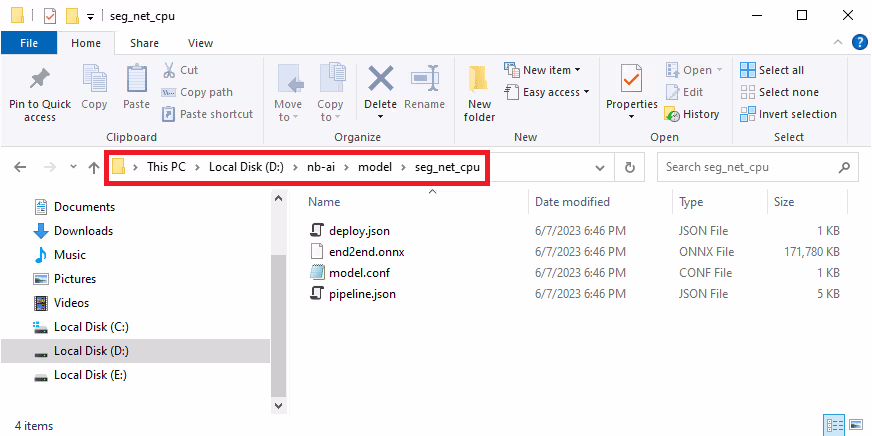
Task: Click nb-ai in the address path
Action: tap(321, 167)
